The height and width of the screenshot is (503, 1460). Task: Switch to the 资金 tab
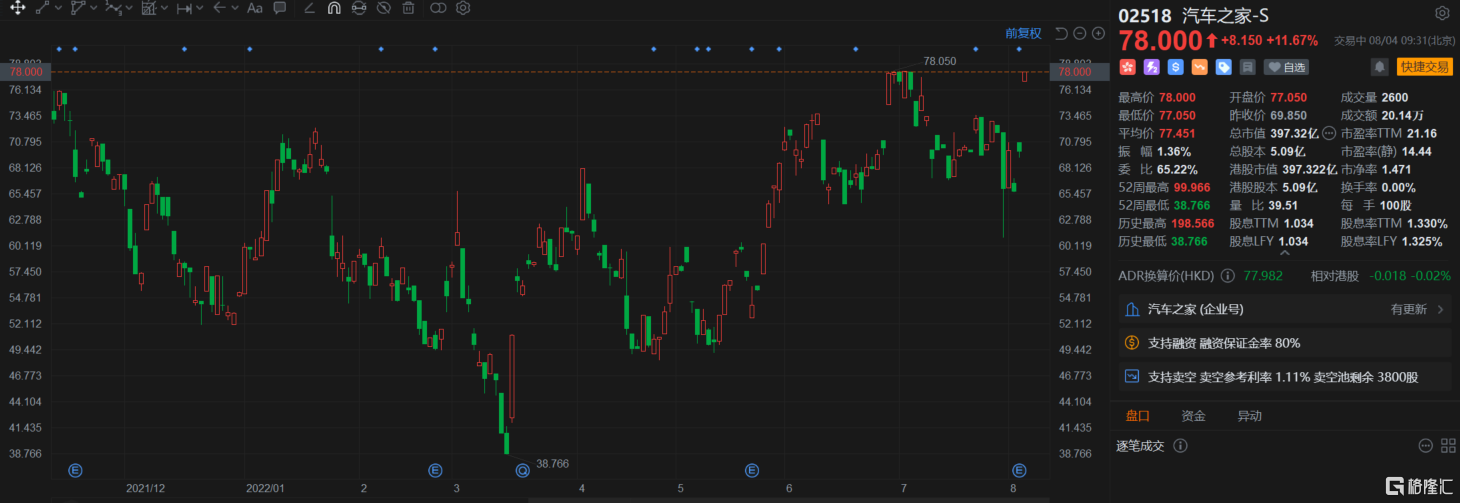(x=1193, y=416)
